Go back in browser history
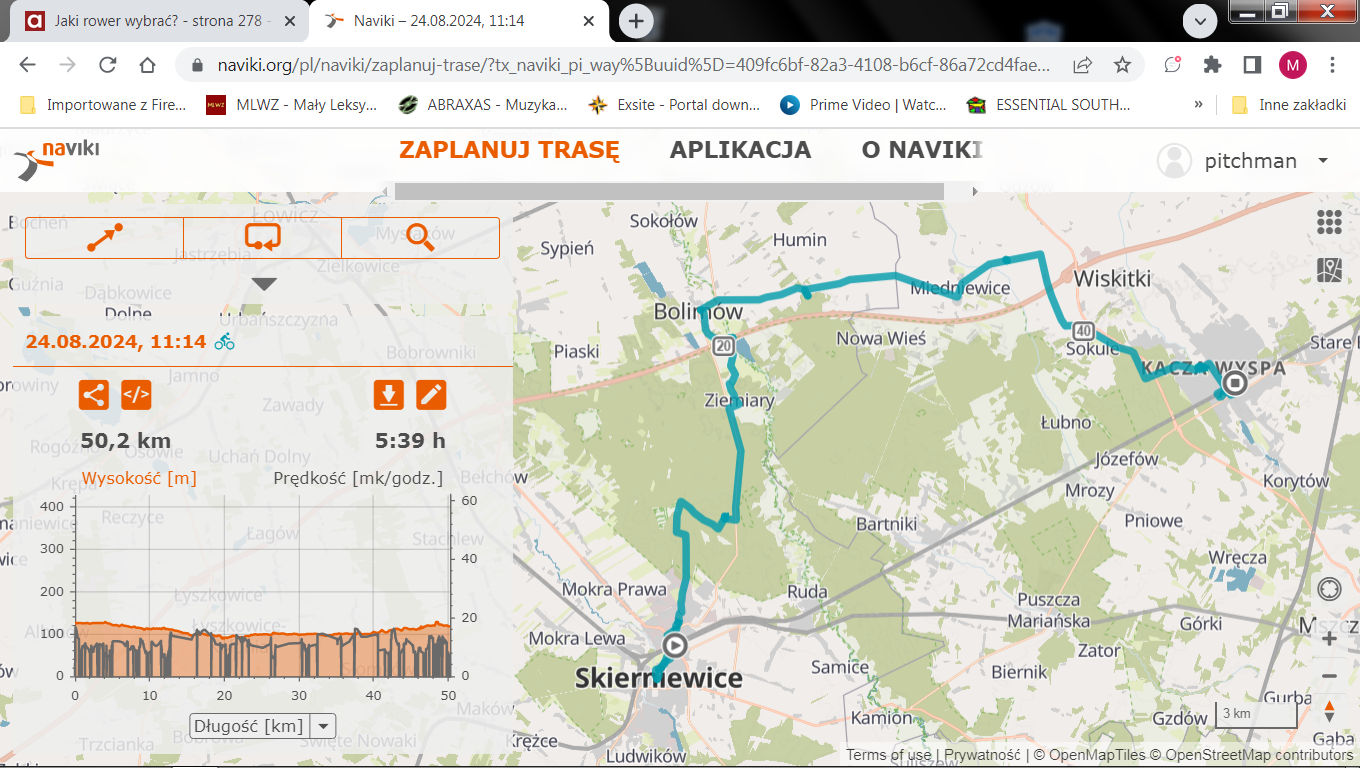This screenshot has height=768, width=1360. [x=27, y=65]
